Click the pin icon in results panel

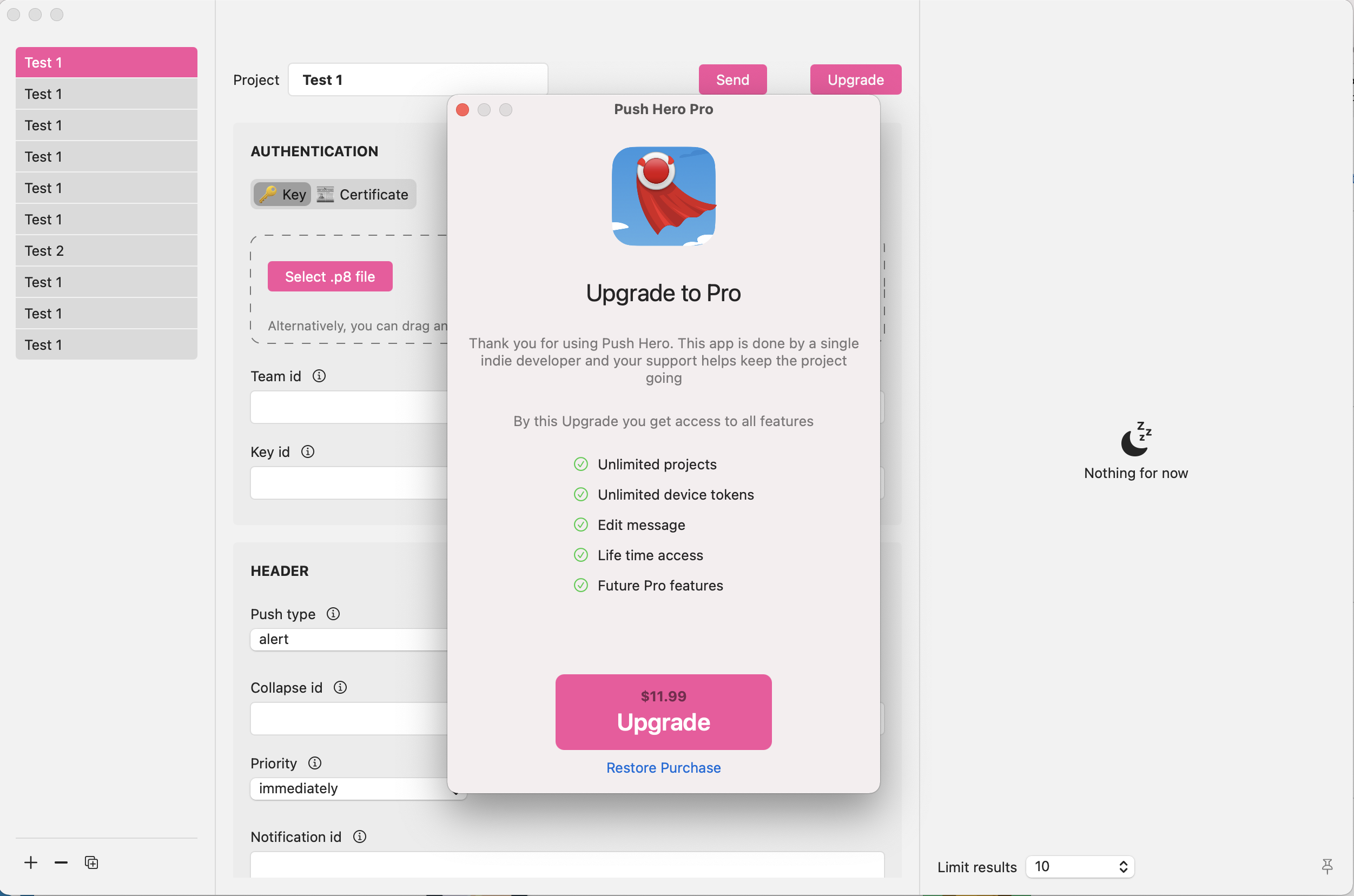[x=1327, y=866]
